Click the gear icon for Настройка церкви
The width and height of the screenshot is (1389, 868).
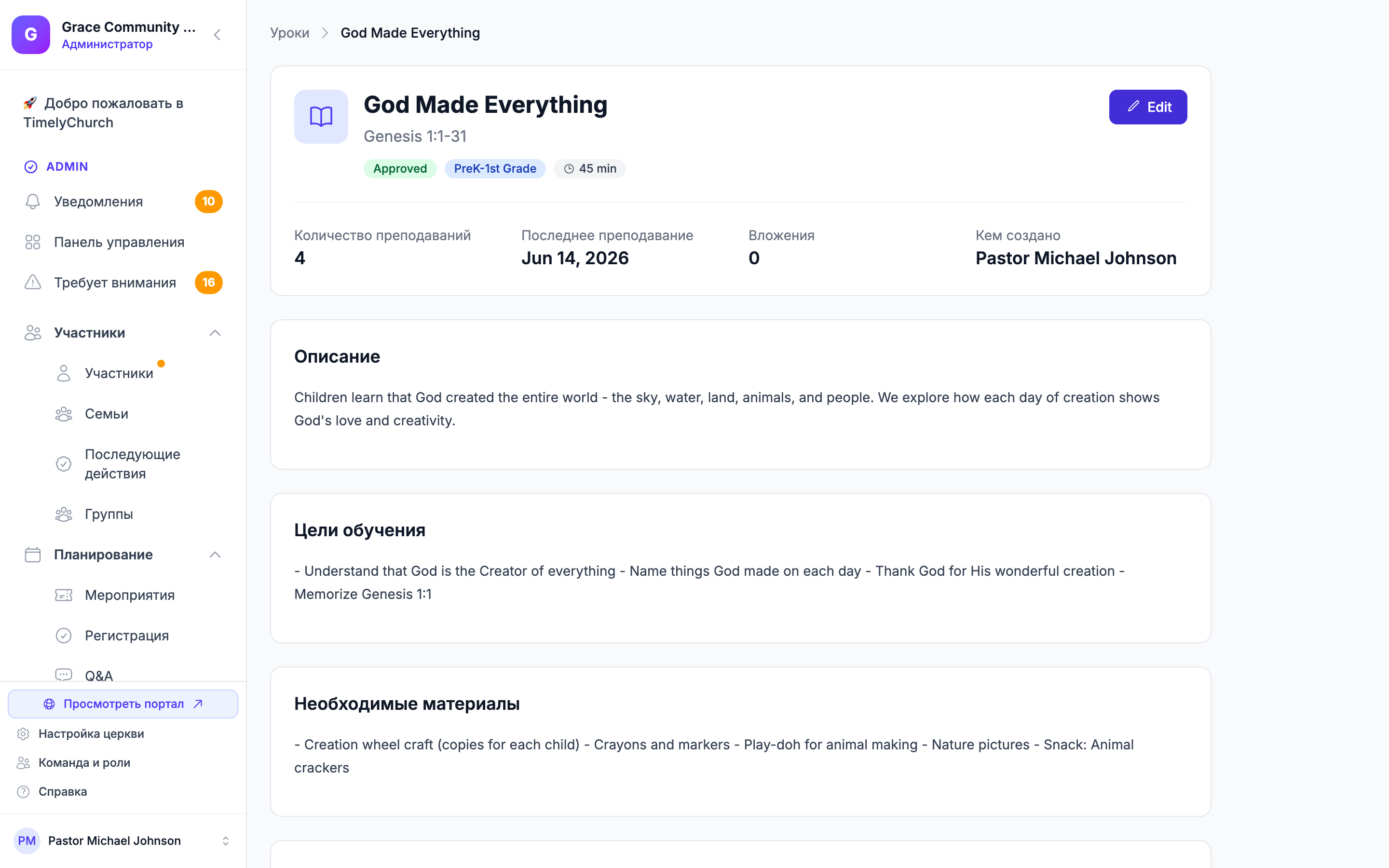click(x=23, y=733)
